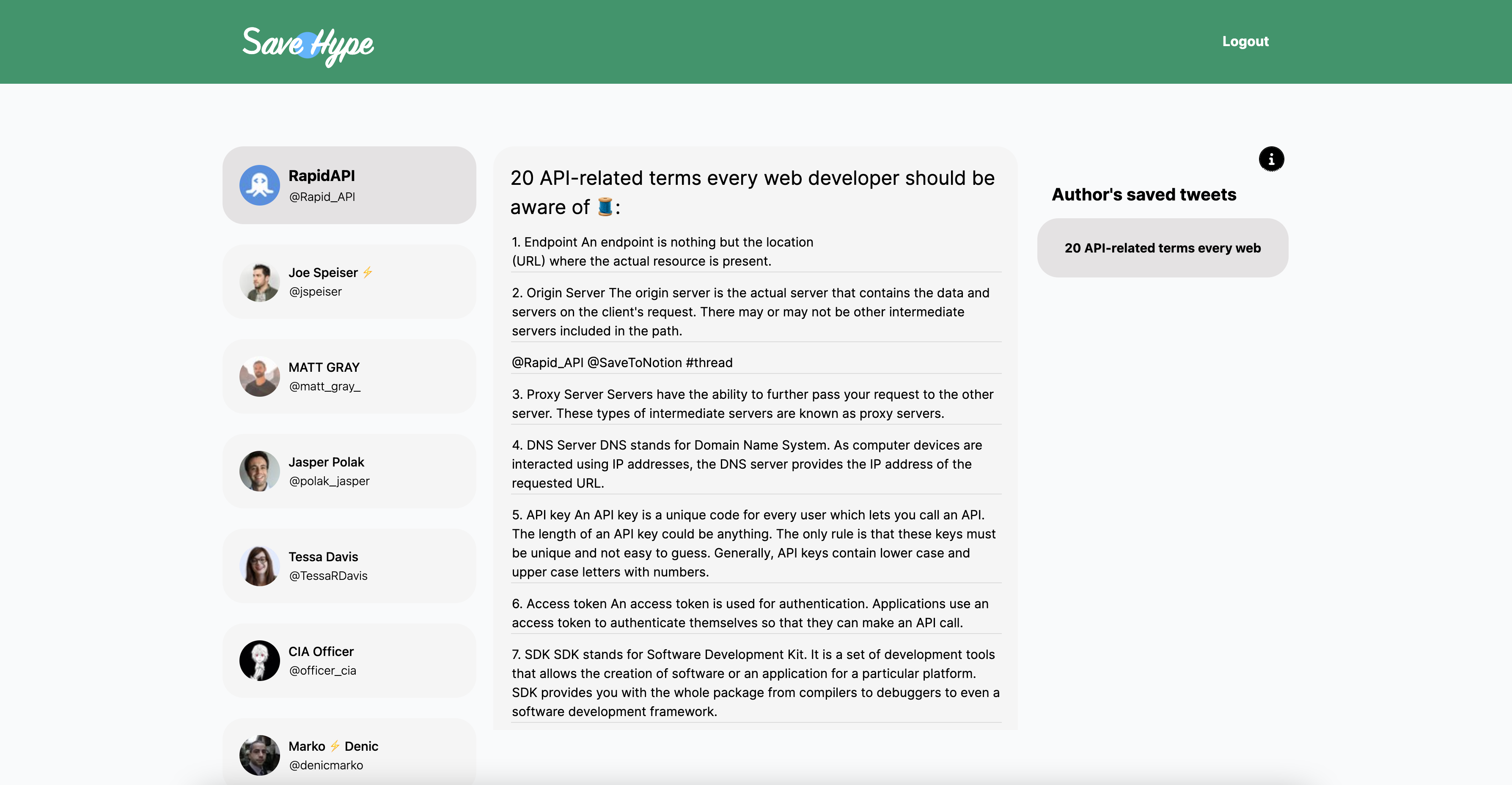Click Jasper Polak's avatar
This screenshot has height=785, width=1512.
click(x=259, y=471)
